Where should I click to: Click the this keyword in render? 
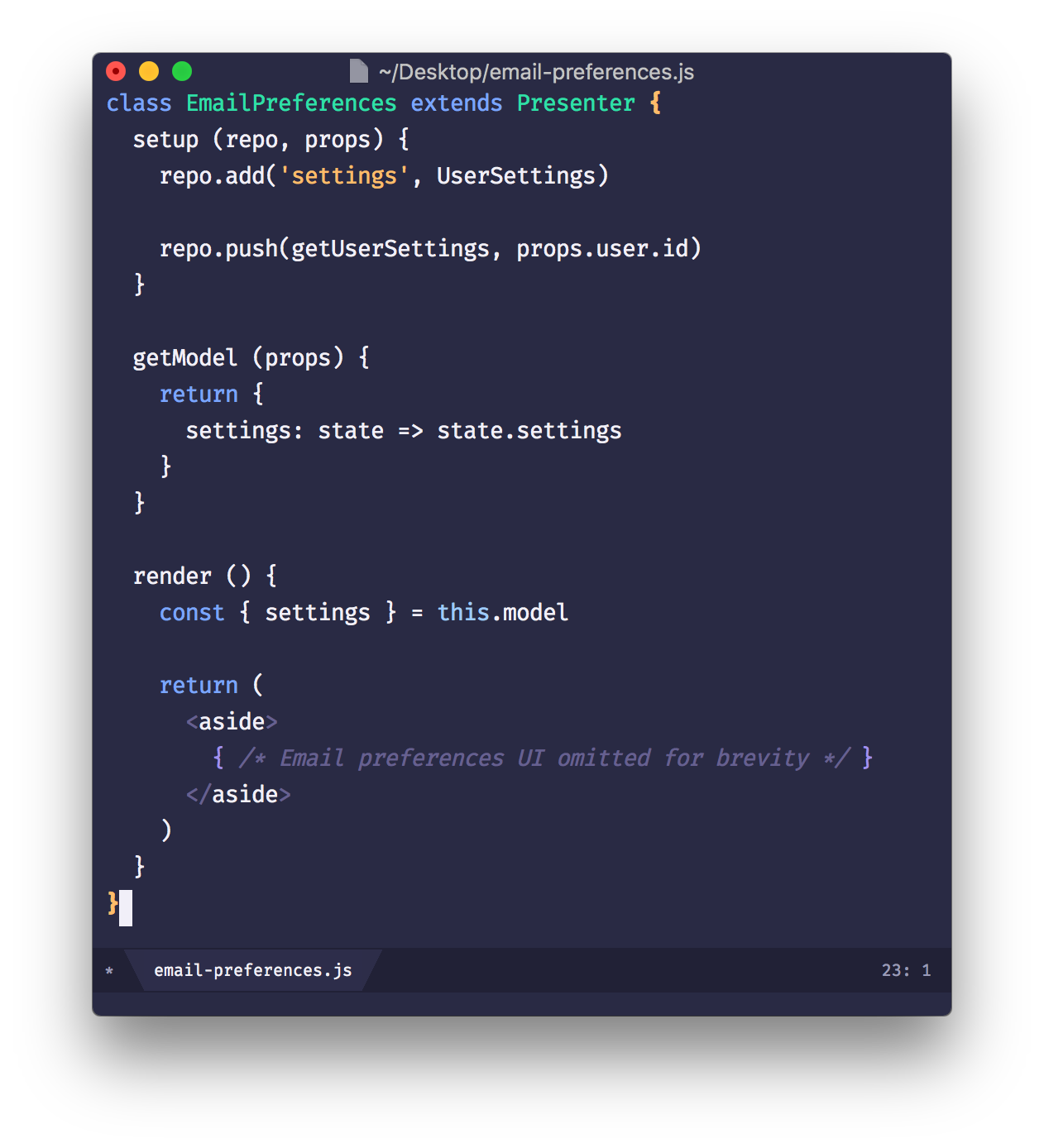click(x=463, y=612)
